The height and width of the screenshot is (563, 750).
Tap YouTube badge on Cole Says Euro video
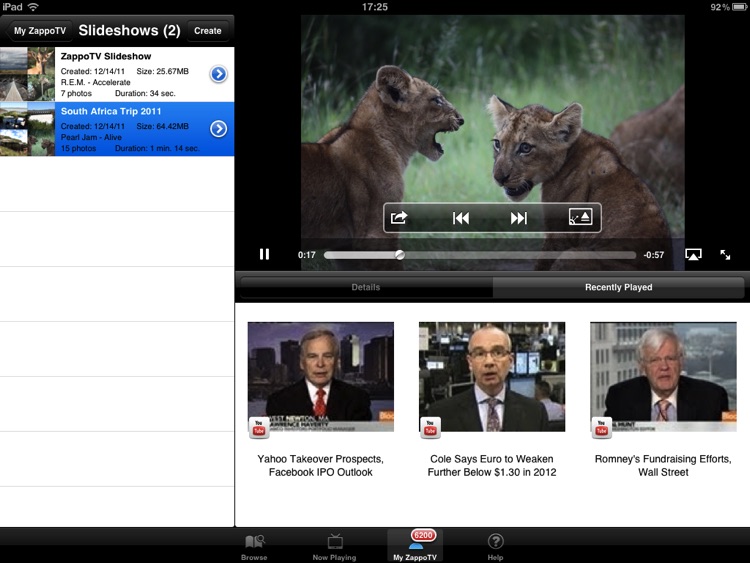(430, 427)
